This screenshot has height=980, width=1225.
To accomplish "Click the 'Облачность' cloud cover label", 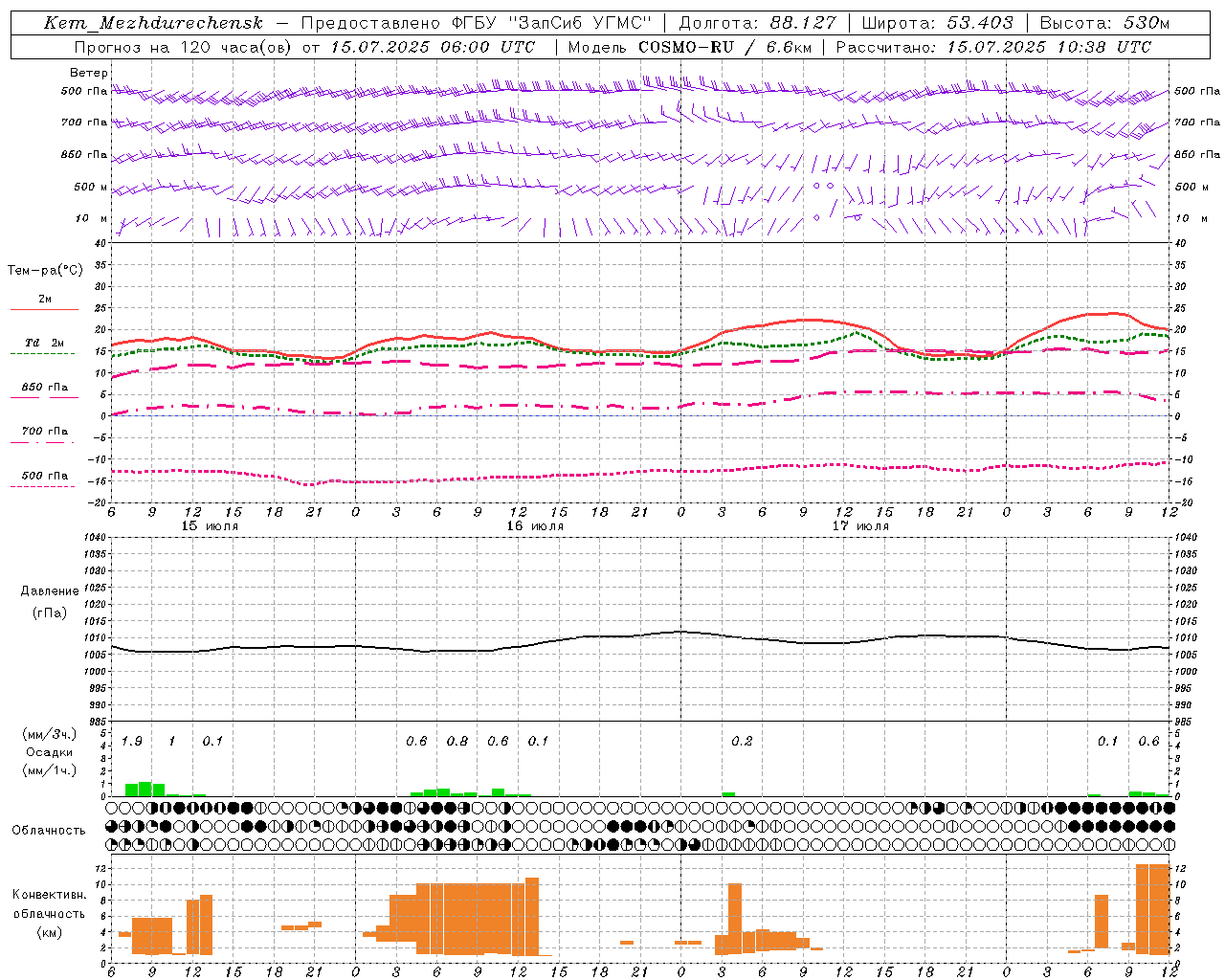I will [x=49, y=830].
